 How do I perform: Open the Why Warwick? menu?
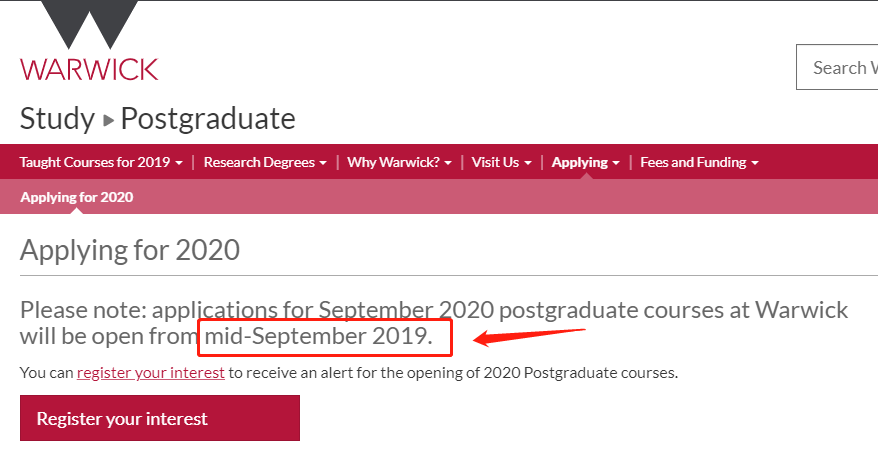(x=393, y=162)
